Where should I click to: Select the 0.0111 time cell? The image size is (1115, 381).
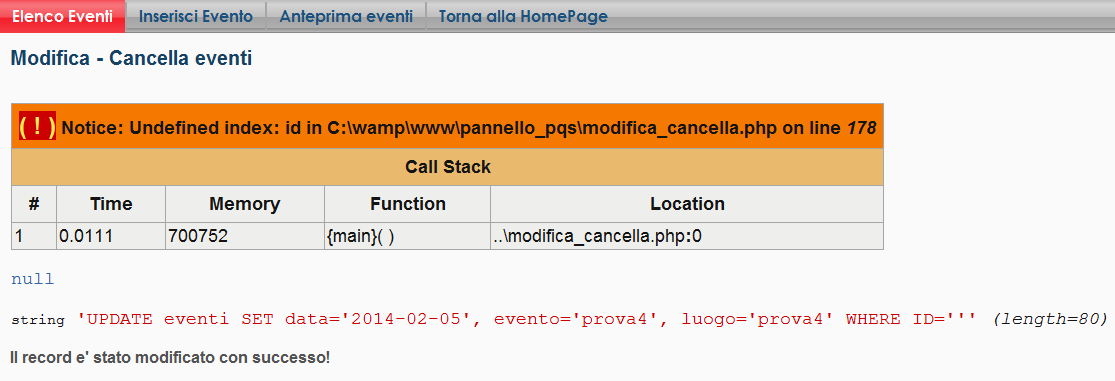111,236
